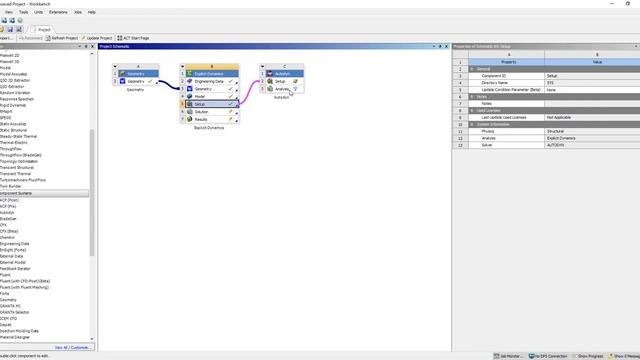Viewport: 640px width, 360px height.
Task: Click the Explicit Dynamics header icon in system B
Action: (x=189, y=73)
